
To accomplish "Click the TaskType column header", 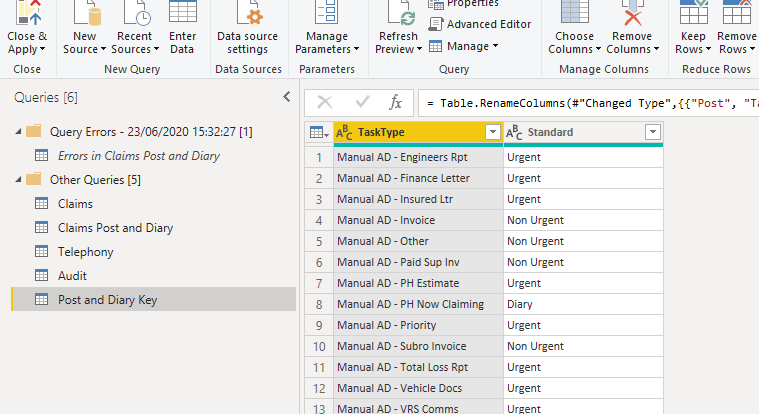I will [419, 132].
